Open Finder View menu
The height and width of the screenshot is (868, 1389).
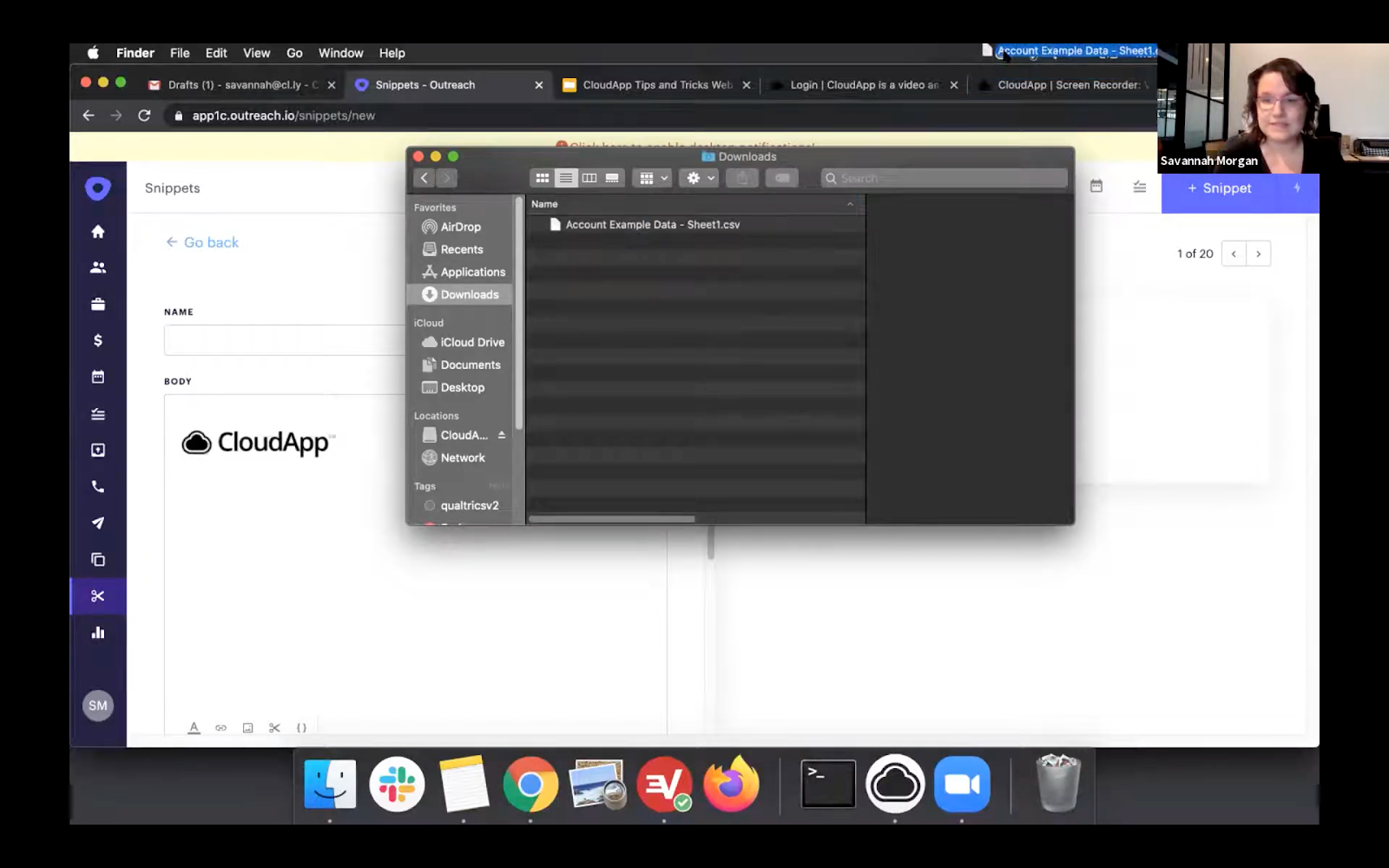pyautogui.click(x=256, y=53)
